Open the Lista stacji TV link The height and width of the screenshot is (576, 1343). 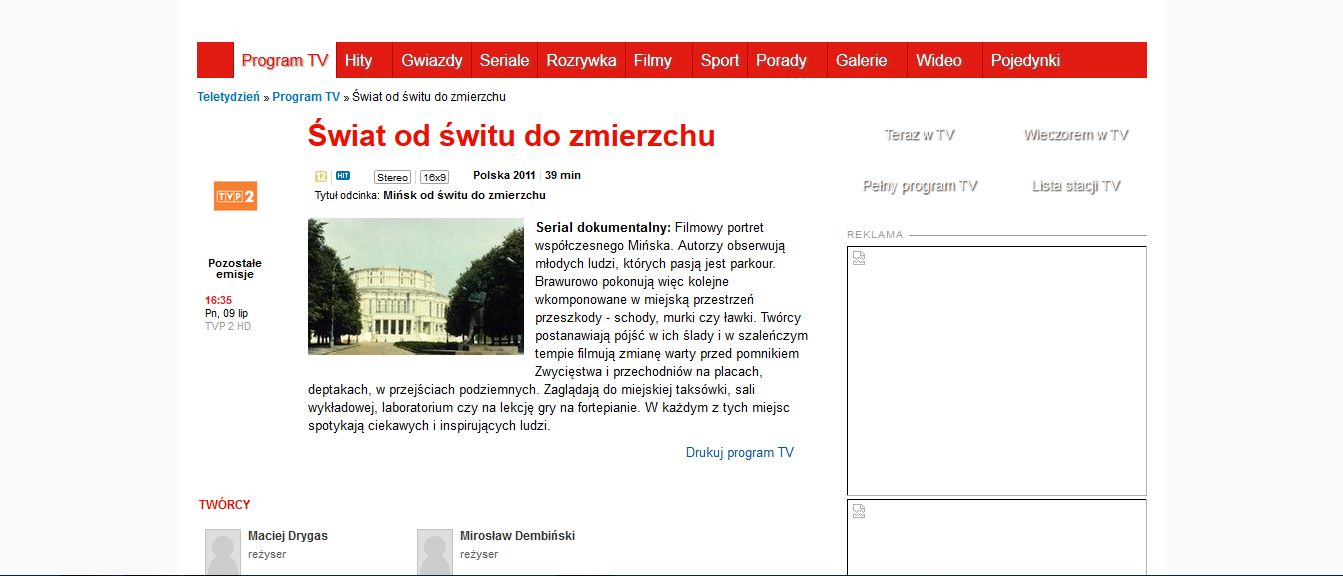[x=1076, y=186]
